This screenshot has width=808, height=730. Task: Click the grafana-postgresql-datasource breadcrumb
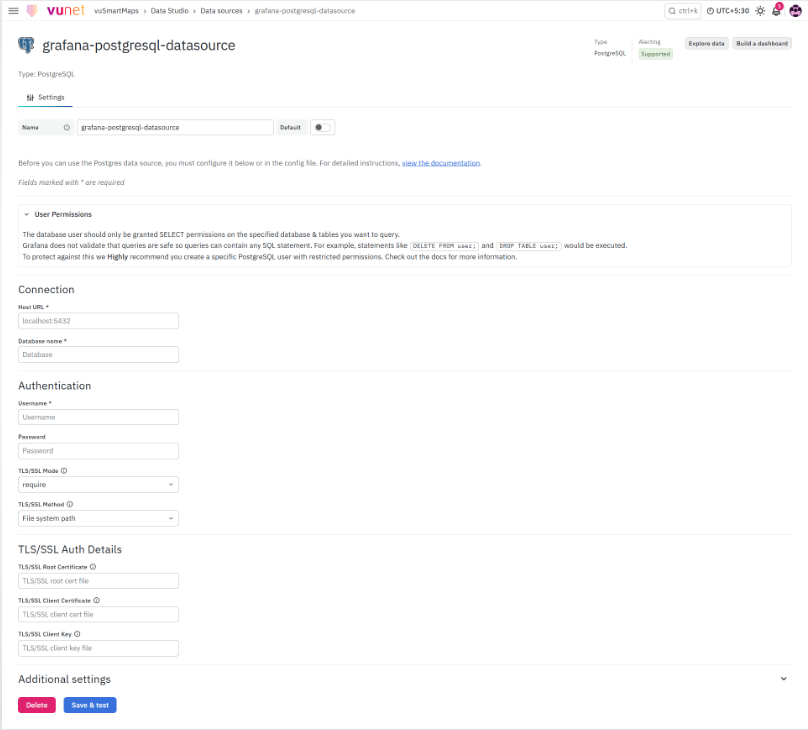pos(305,11)
